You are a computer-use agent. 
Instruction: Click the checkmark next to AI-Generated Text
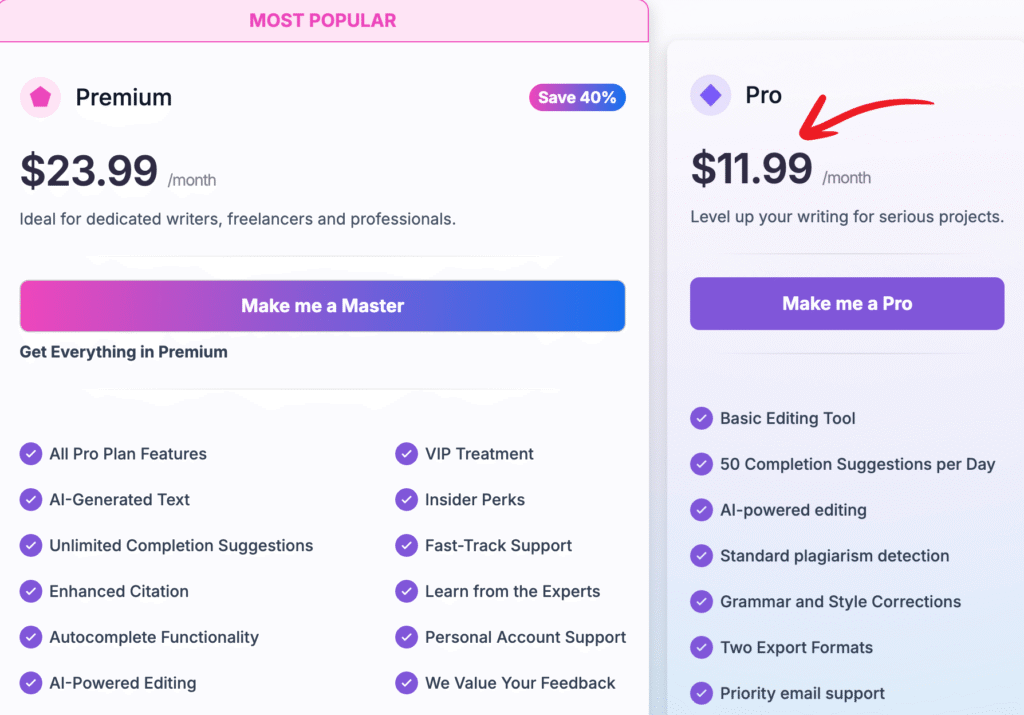tap(30, 500)
